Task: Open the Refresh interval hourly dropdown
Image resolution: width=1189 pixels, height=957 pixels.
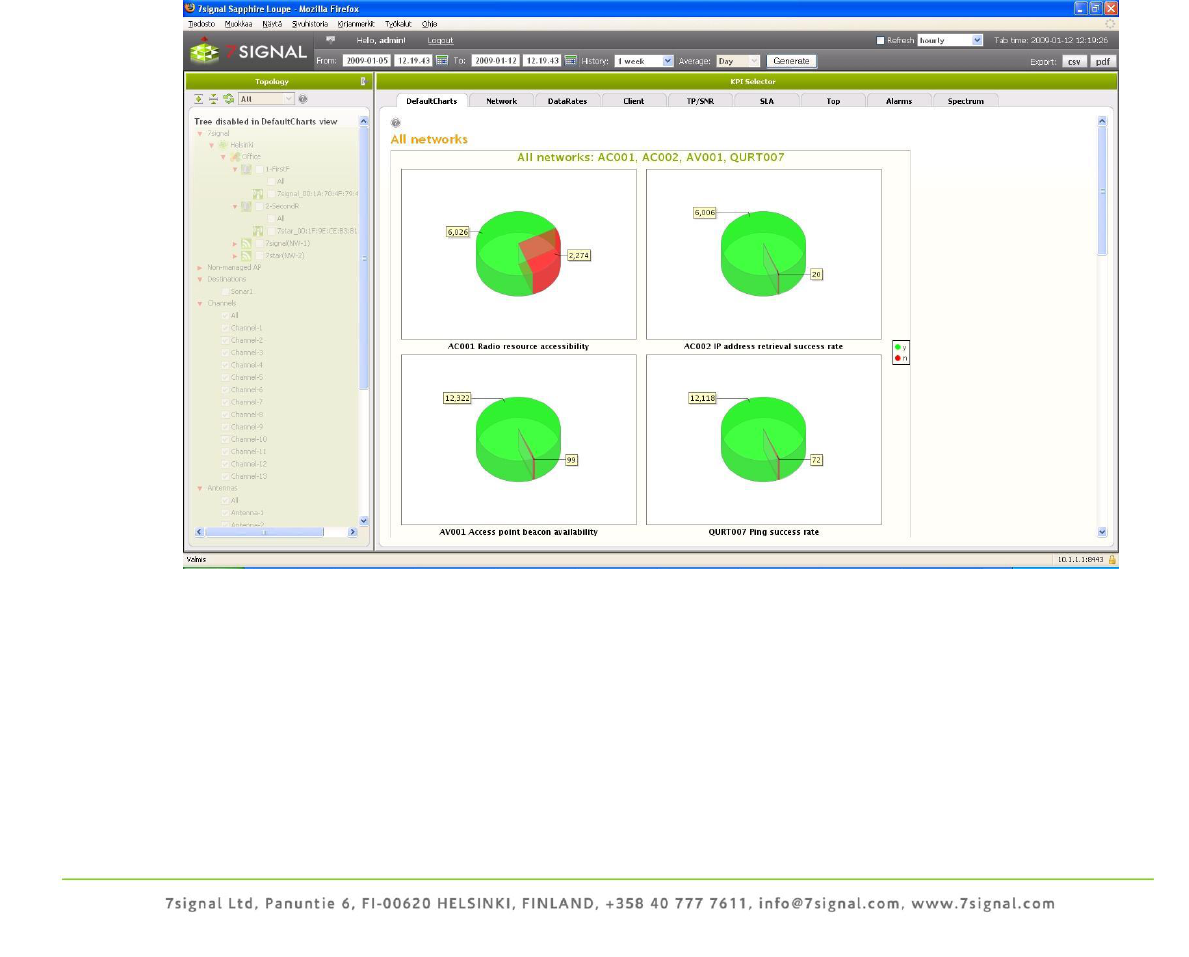Action: [950, 40]
